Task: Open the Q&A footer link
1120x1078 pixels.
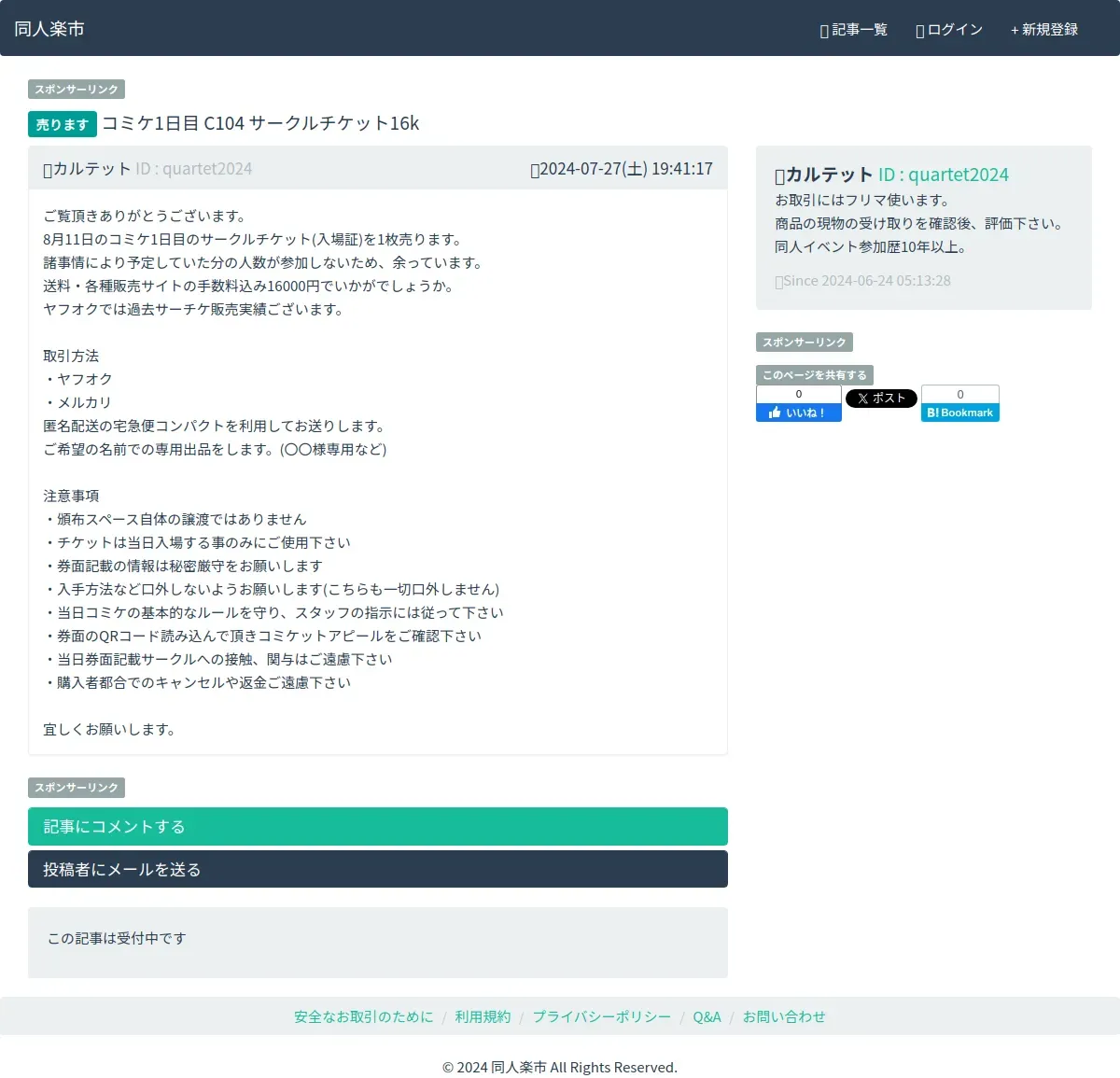Action: pos(707,1017)
